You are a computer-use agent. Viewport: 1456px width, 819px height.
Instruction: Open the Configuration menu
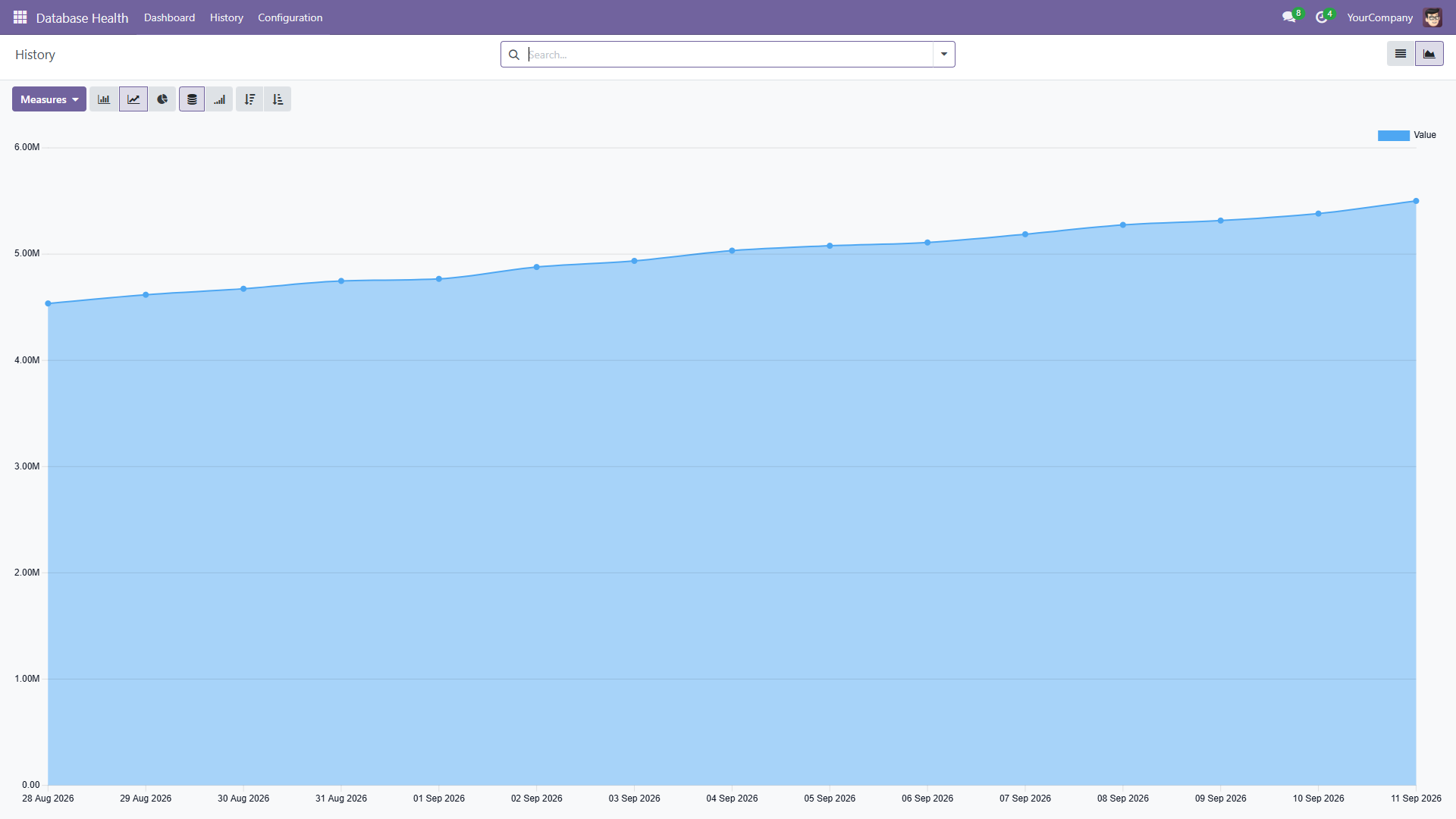(x=290, y=17)
